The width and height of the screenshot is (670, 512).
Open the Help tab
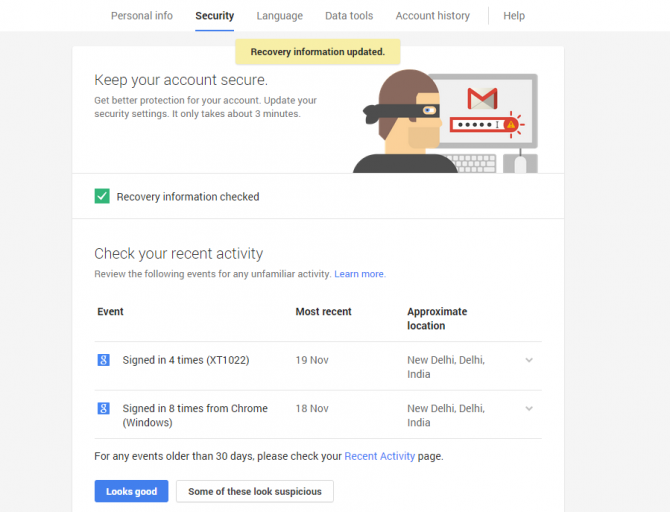tap(514, 16)
